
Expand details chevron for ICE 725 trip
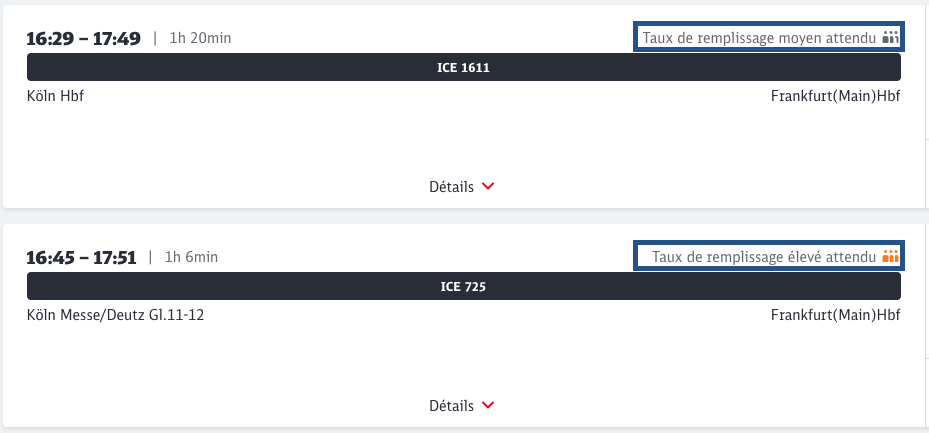click(x=488, y=406)
